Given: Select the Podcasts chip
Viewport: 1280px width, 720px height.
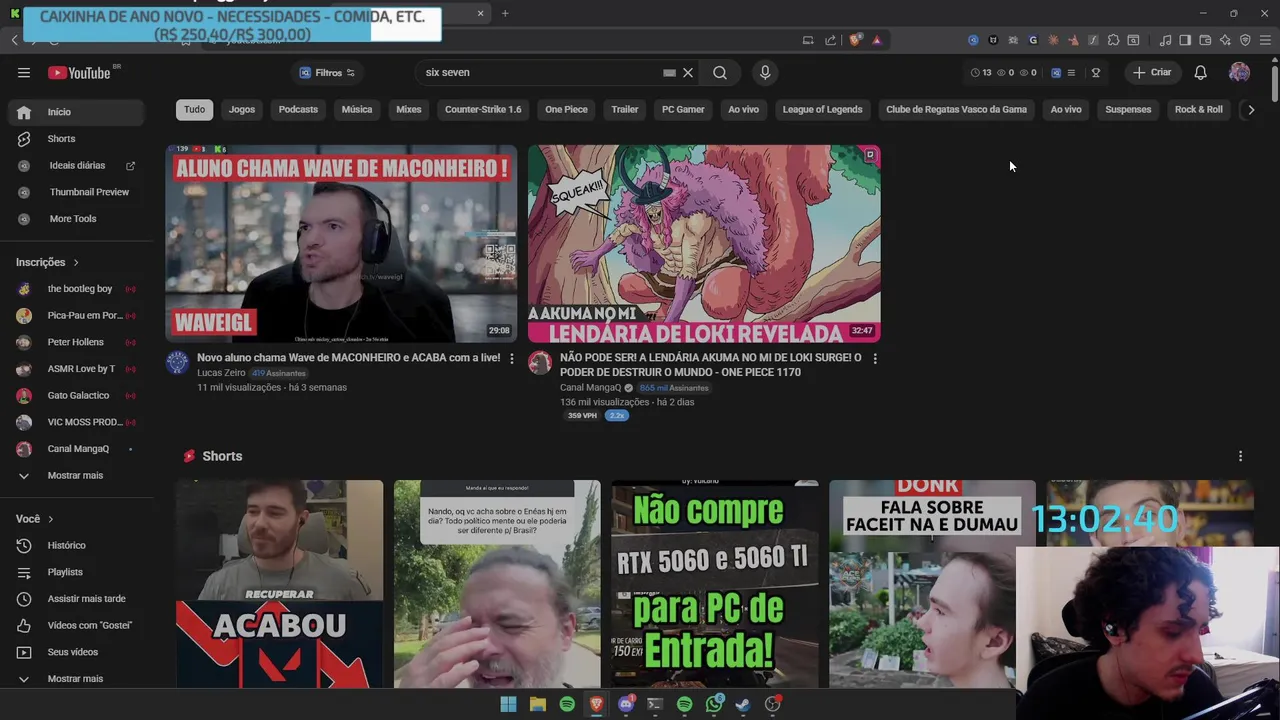Looking at the screenshot, I should [298, 110].
